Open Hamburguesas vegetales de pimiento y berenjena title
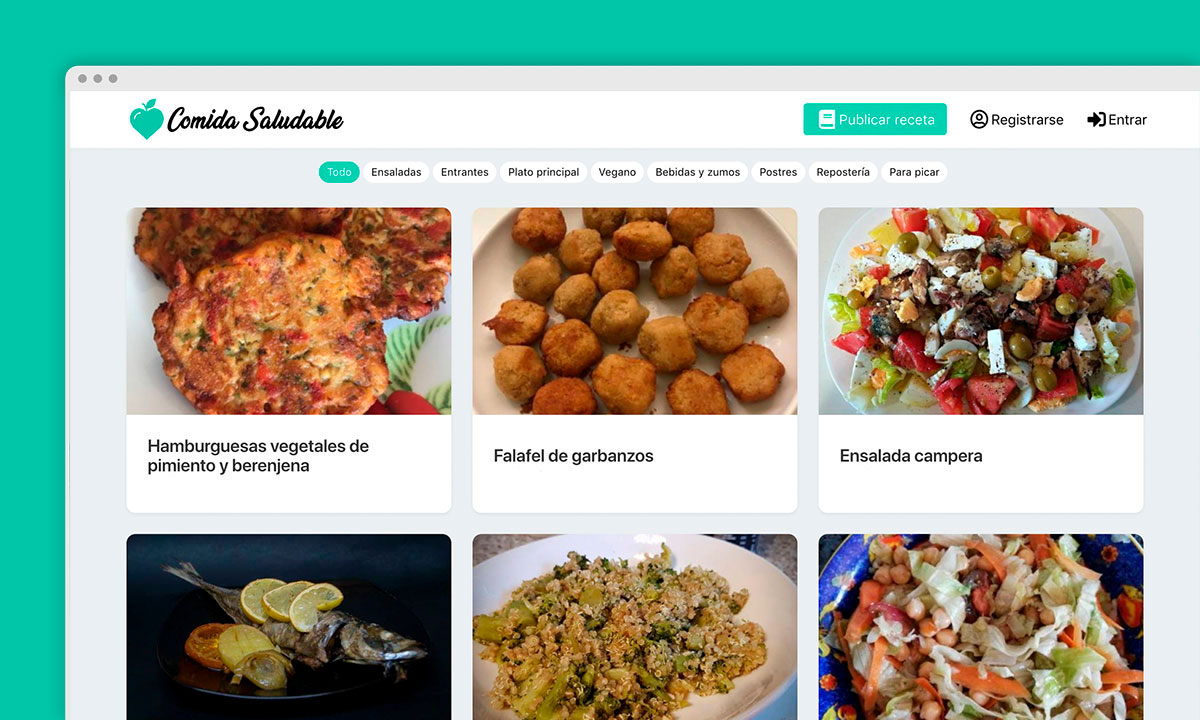This screenshot has height=720, width=1200. [258, 456]
